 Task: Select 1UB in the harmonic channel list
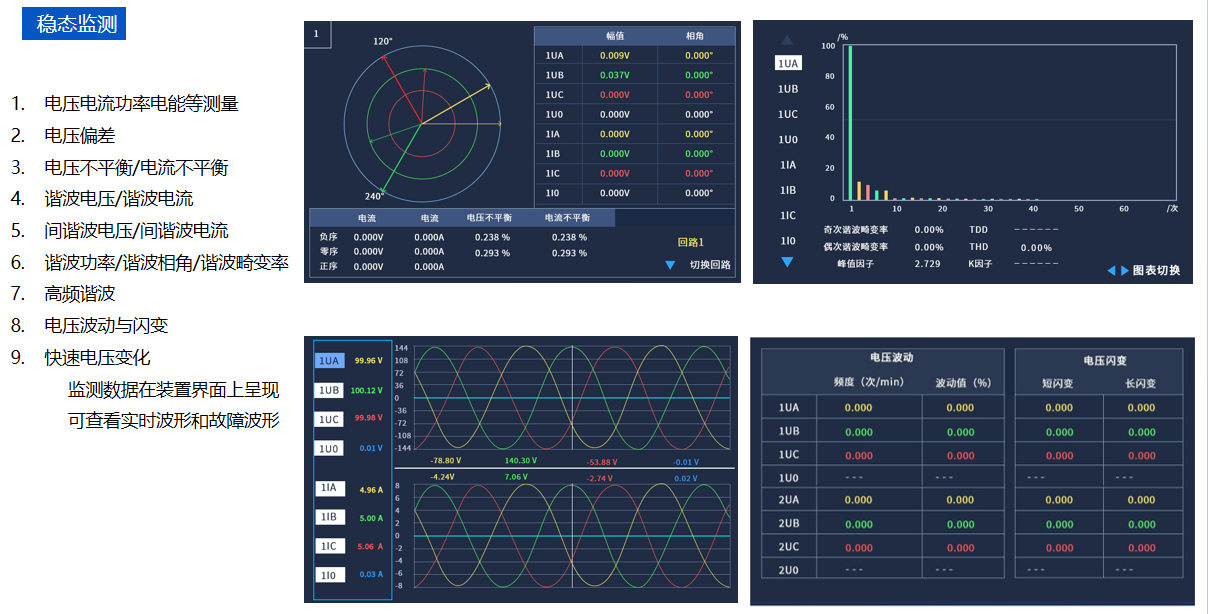[x=788, y=89]
